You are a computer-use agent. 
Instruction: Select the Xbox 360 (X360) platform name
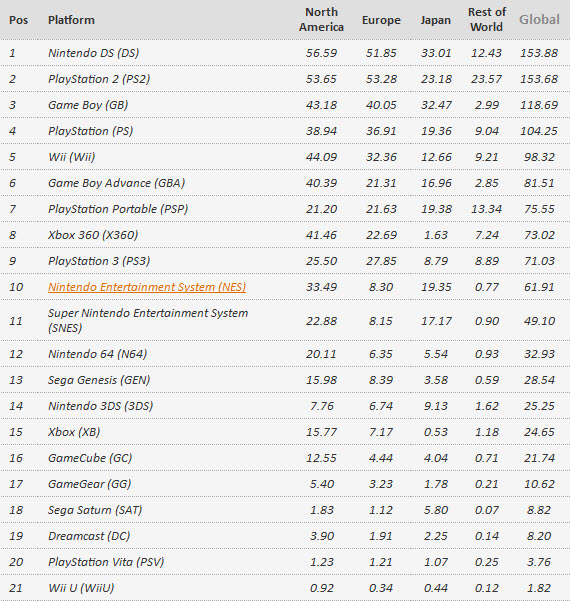93,235
